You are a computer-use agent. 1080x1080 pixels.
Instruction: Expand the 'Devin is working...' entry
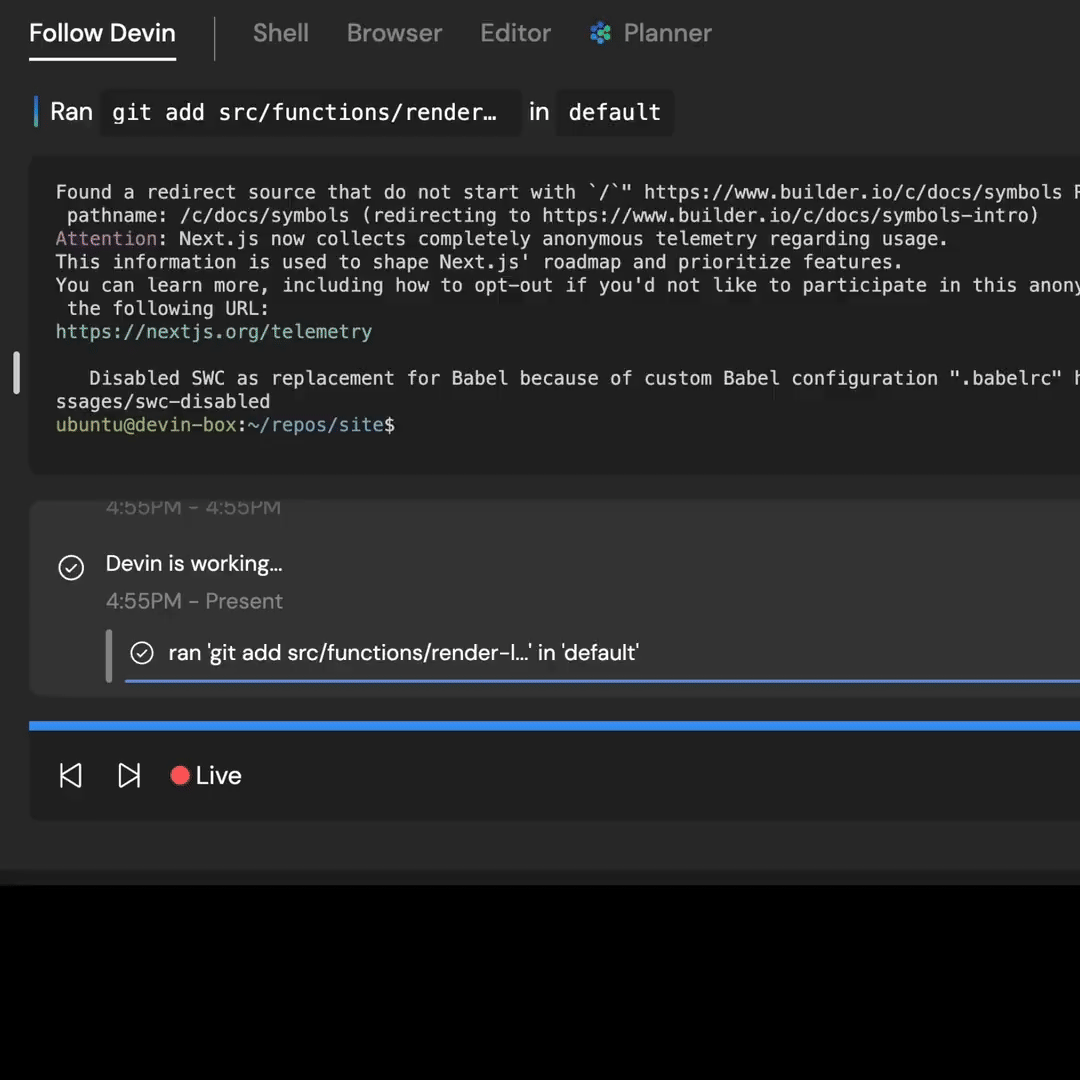[x=194, y=564]
